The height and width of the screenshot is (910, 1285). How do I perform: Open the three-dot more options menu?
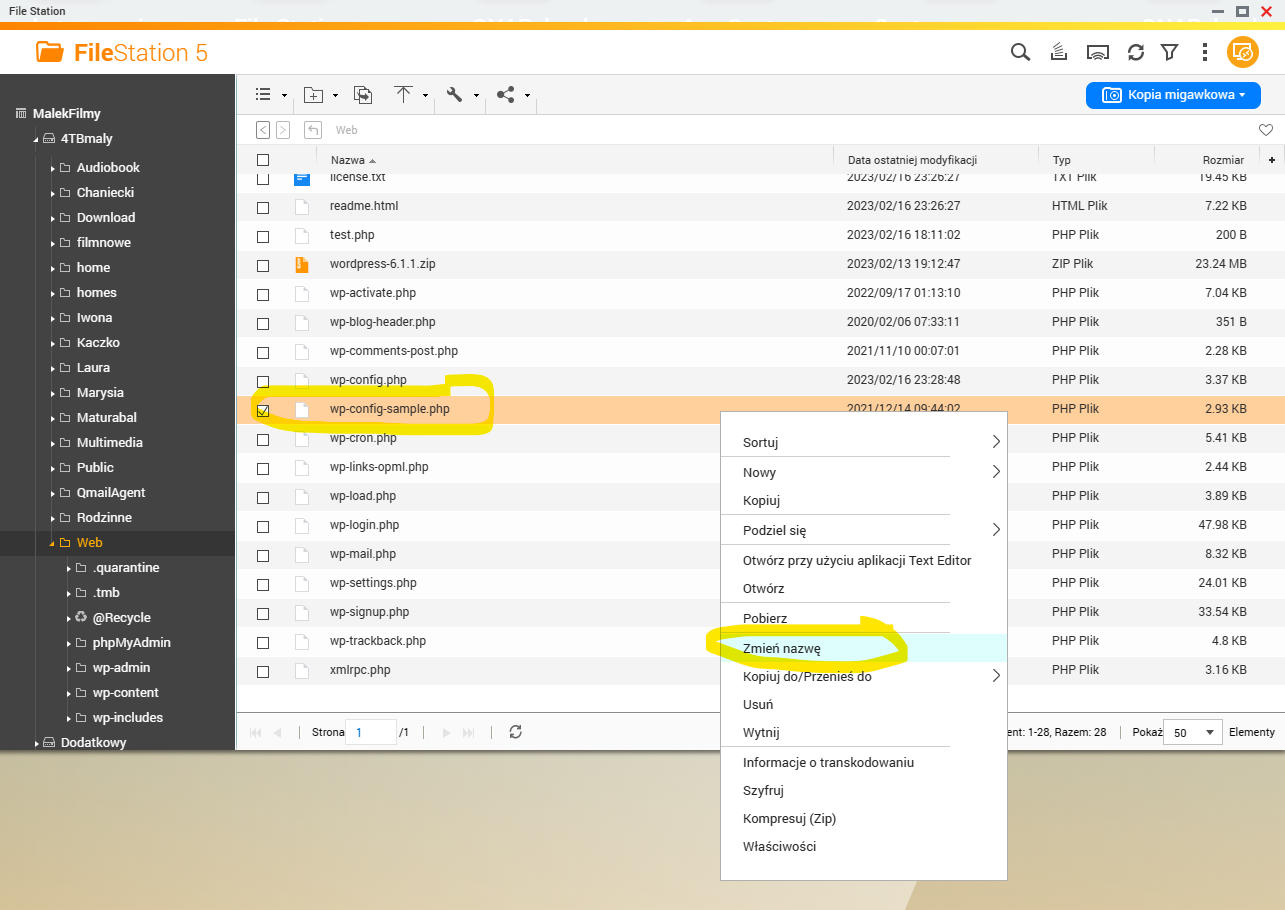(1205, 52)
